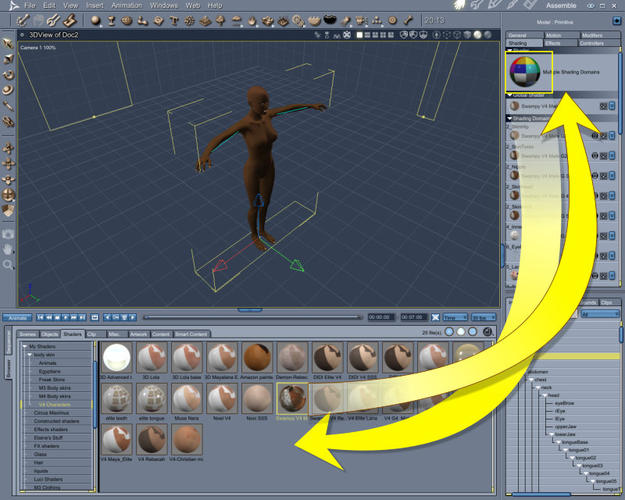Select the hand pan tool in left toolbar
The height and width of the screenshot is (500, 625).
(x=8, y=250)
